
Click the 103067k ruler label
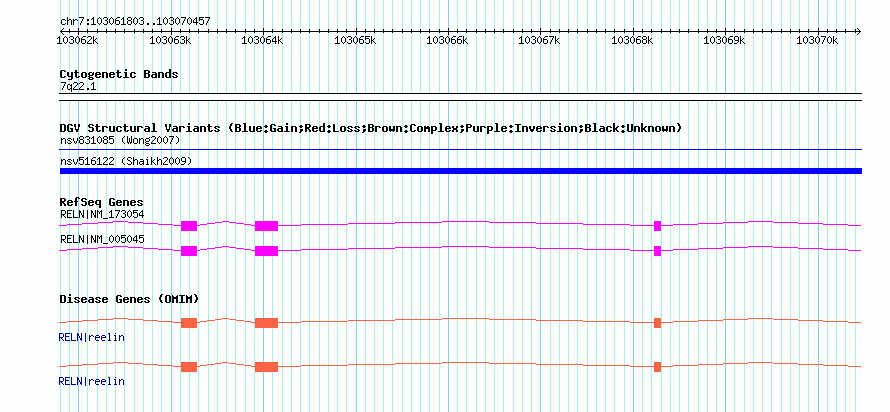[540, 40]
